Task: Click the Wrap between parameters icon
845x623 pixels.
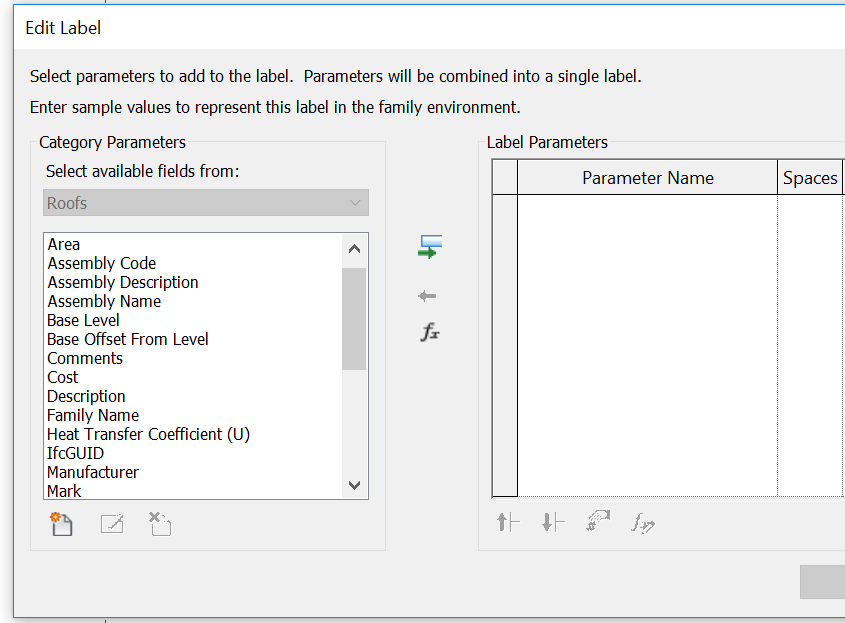Action: coord(598,521)
